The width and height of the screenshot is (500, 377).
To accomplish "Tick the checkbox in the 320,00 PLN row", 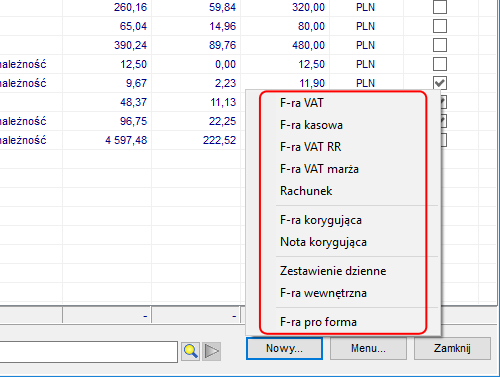I will (440, 7).
